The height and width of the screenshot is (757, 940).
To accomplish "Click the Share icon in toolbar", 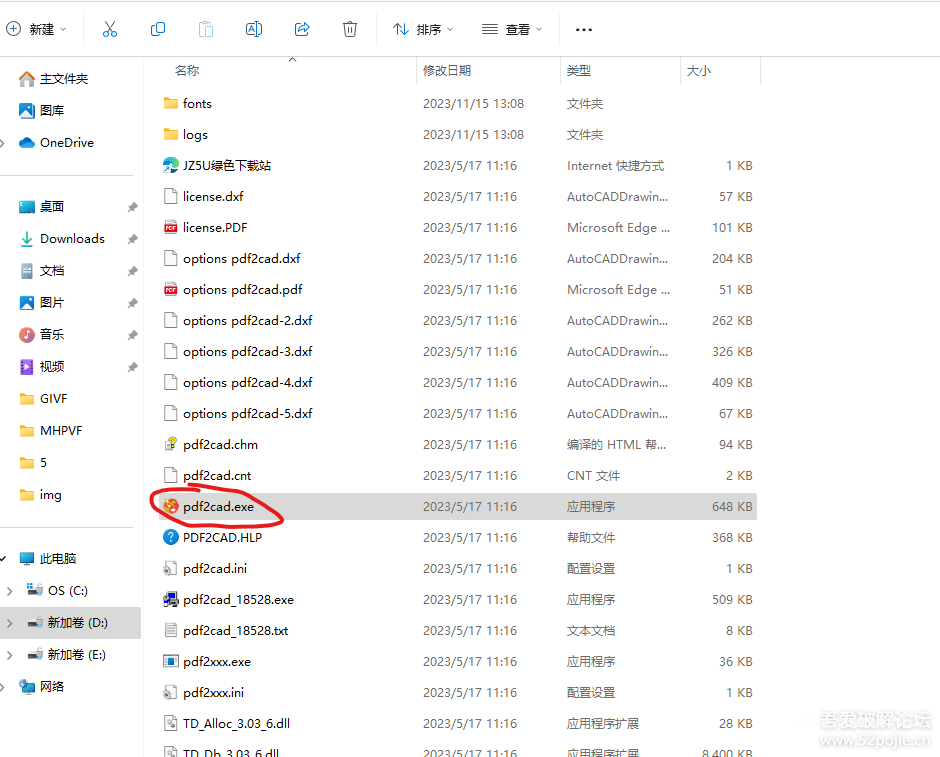I will click(x=302, y=29).
